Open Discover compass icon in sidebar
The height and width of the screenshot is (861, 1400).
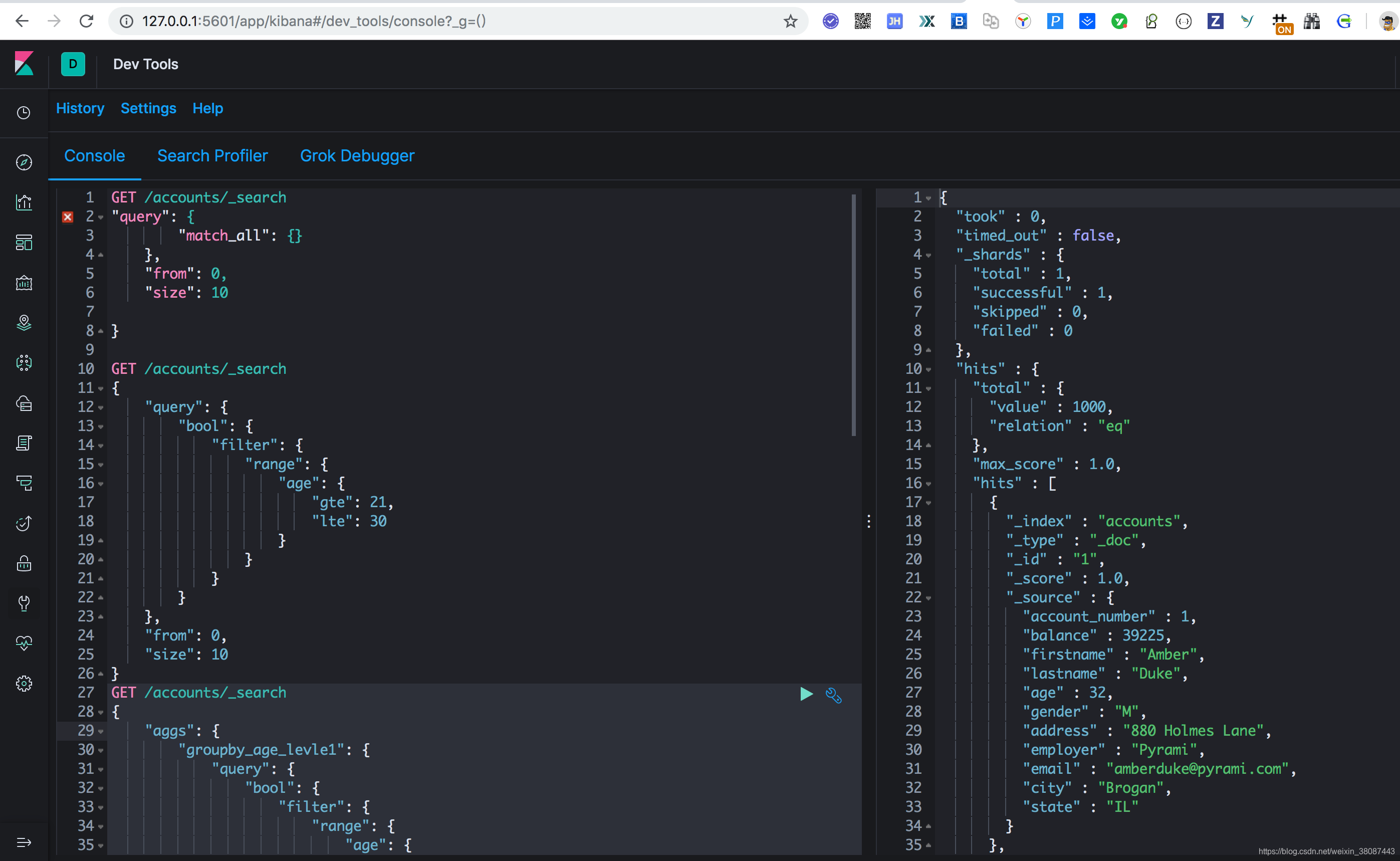pos(24,162)
